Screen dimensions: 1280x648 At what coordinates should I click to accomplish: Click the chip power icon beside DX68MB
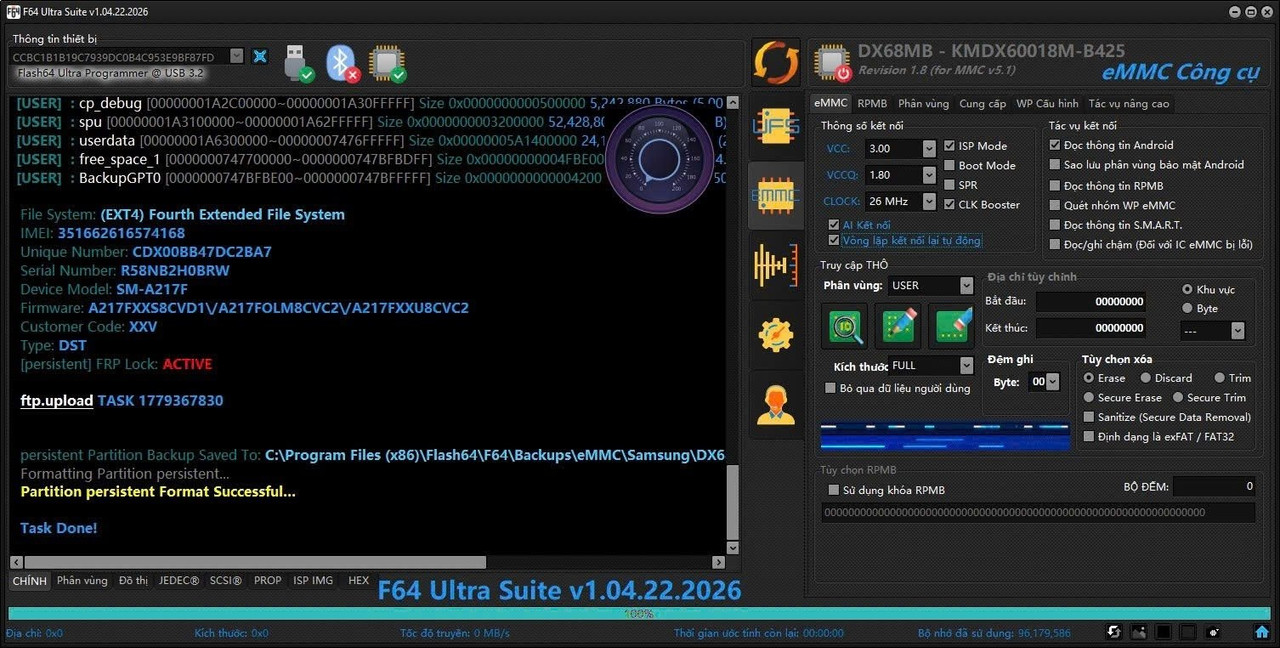click(832, 63)
